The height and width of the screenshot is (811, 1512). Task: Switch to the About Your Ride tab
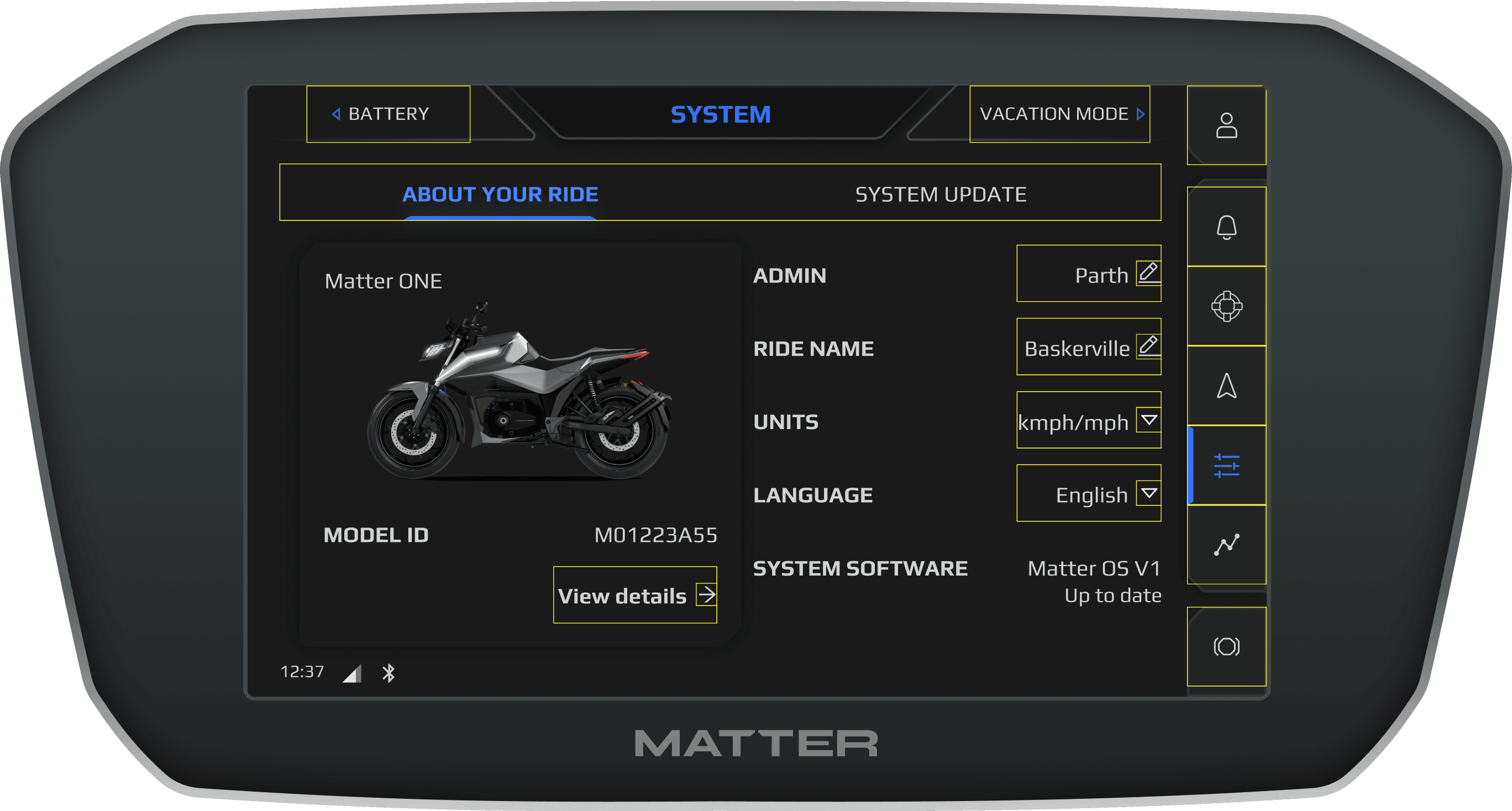point(500,194)
